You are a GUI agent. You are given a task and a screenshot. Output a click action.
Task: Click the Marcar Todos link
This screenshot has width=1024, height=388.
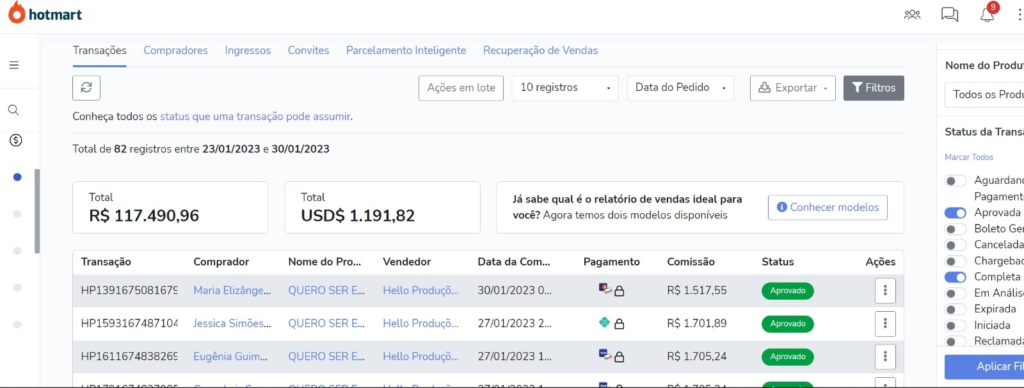coord(969,157)
